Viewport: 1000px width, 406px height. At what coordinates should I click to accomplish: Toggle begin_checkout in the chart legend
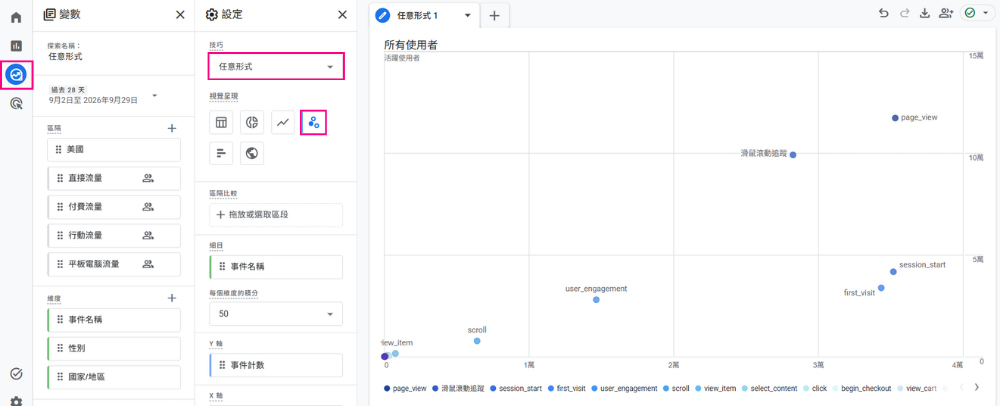click(861, 388)
